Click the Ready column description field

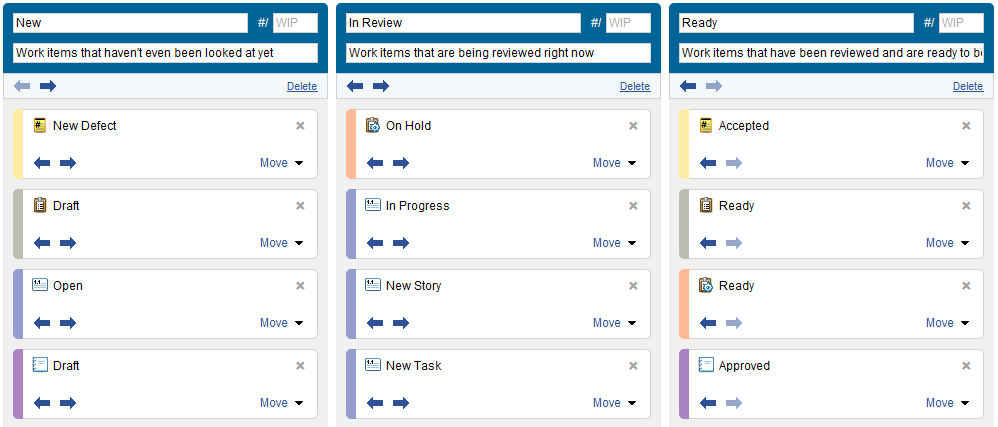[831, 53]
